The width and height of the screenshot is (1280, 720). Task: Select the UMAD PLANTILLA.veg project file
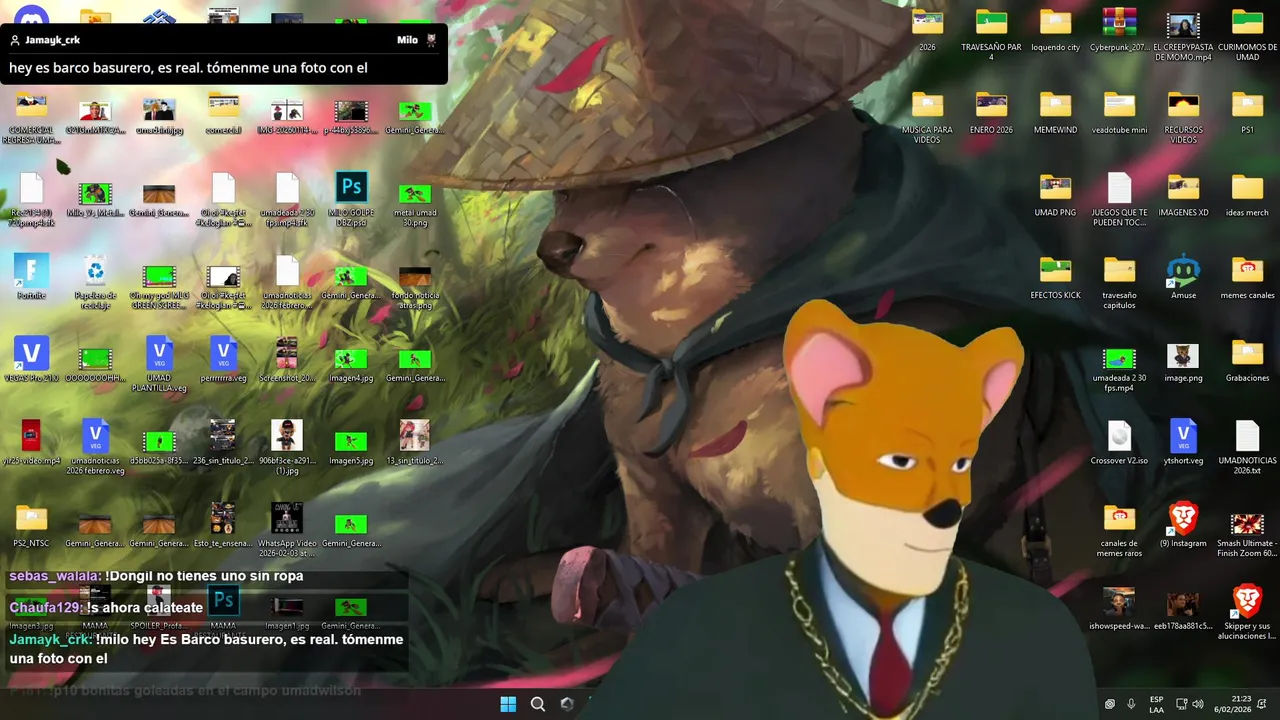(x=159, y=365)
